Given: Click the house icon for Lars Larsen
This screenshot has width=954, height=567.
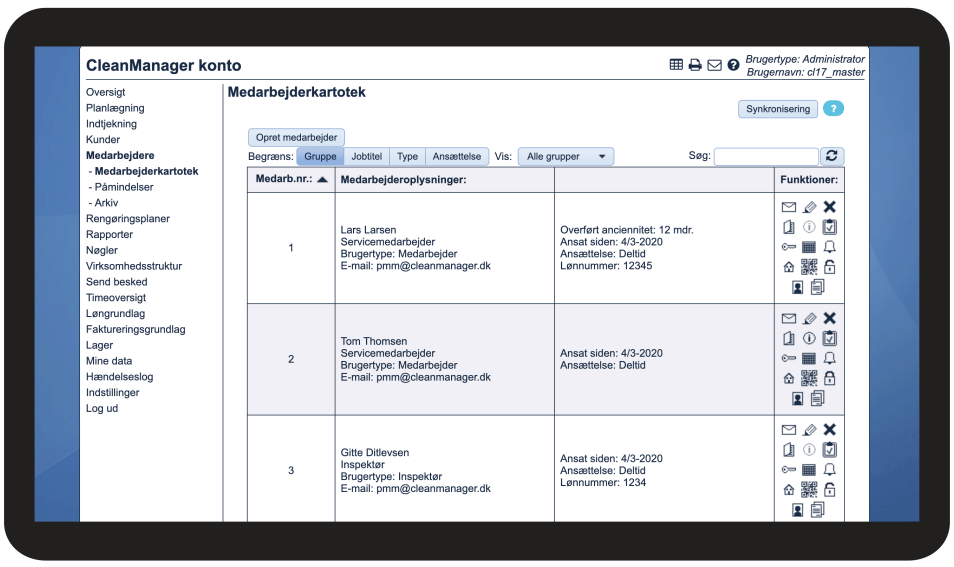Looking at the screenshot, I should 789,267.
